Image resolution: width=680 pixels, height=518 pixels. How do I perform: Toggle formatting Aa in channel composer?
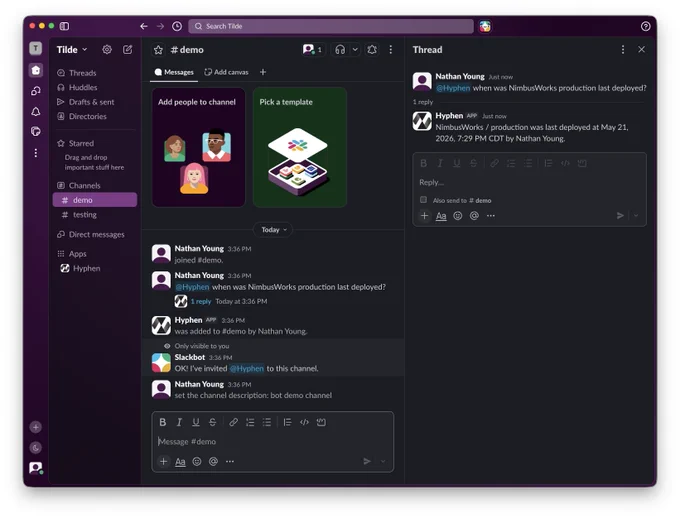point(180,462)
